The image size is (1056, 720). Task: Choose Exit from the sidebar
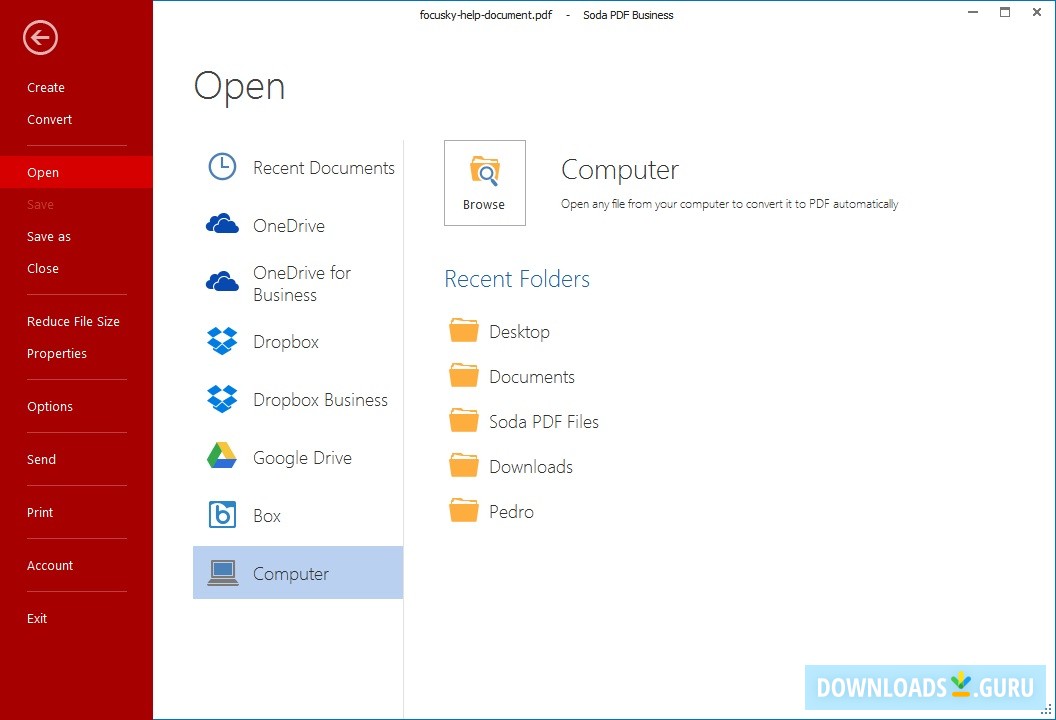tap(37, 618)
